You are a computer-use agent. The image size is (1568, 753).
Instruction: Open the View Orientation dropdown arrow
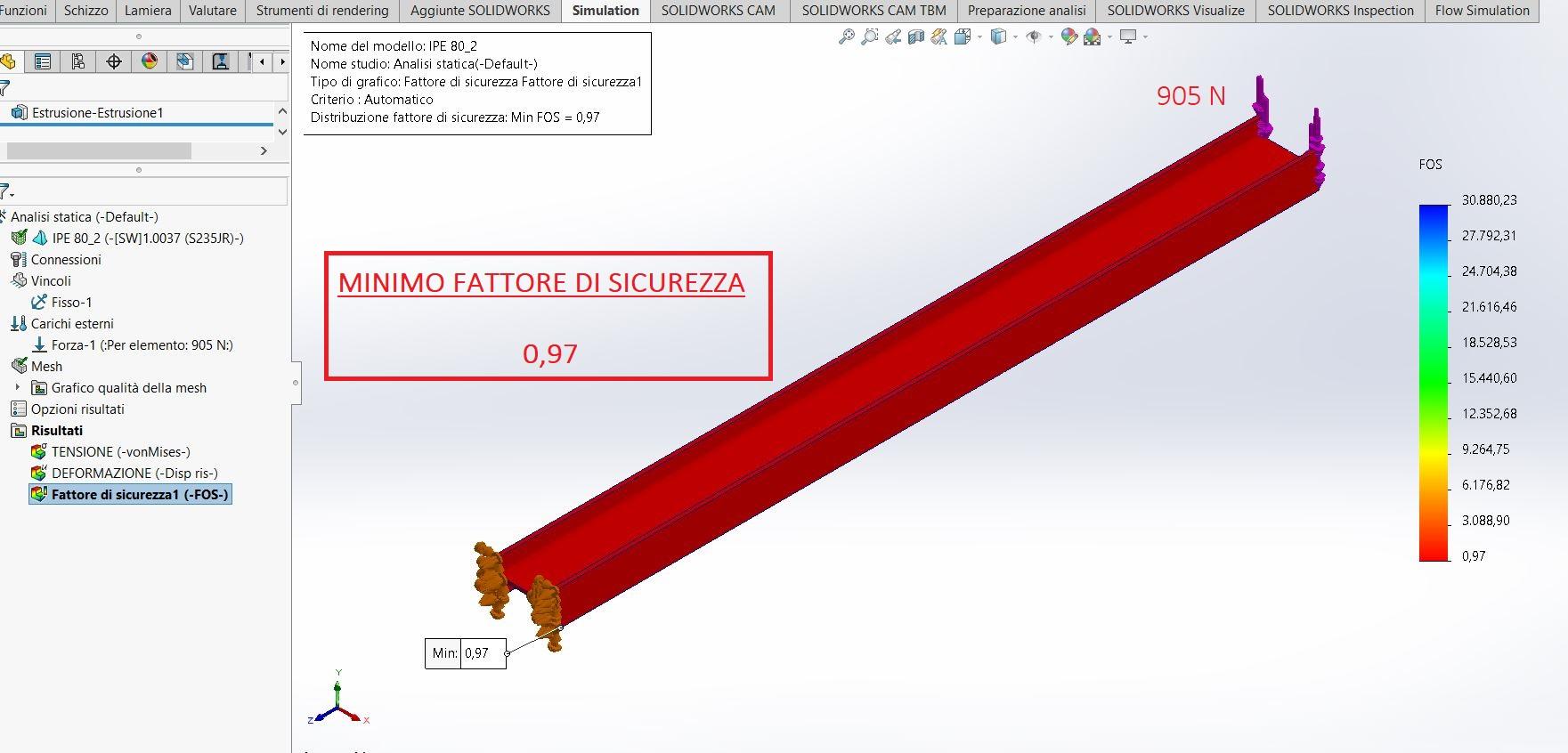point(979,36)
